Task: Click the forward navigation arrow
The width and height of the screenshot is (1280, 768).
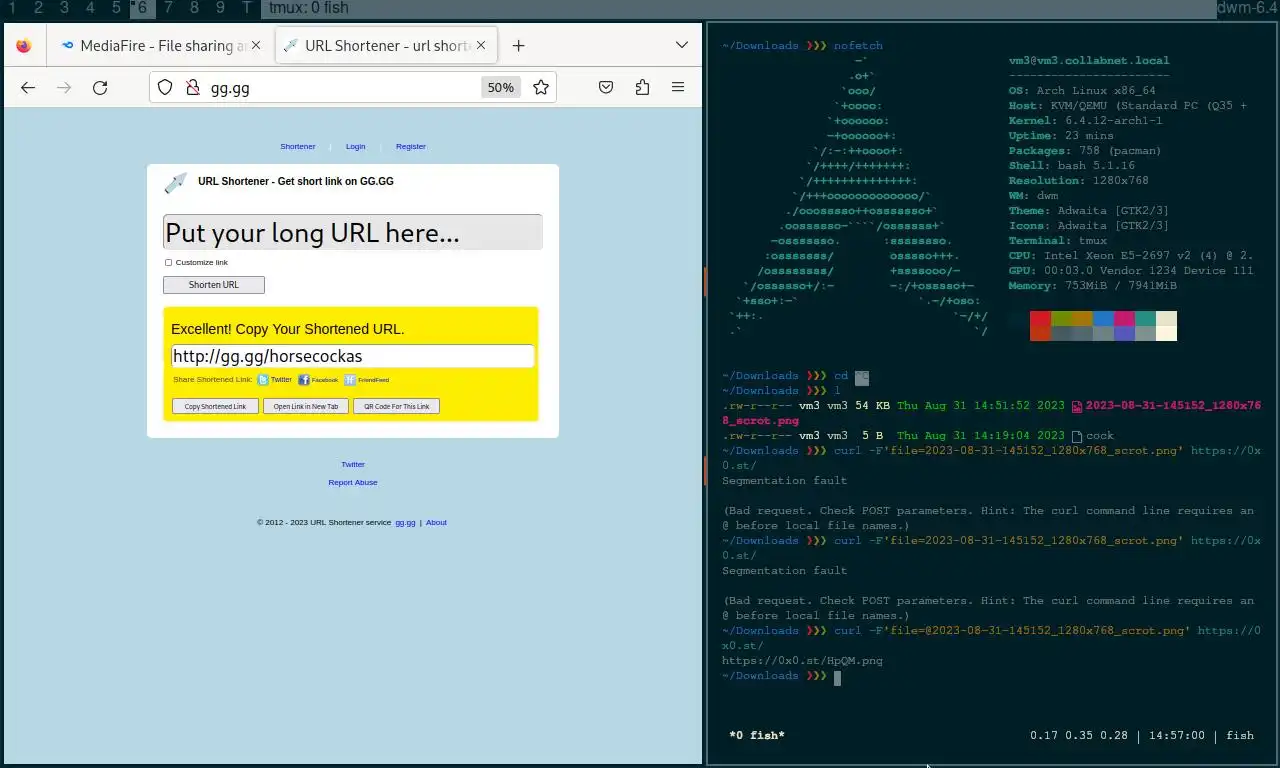Action: pyautogui.click(x=64, y=88)
